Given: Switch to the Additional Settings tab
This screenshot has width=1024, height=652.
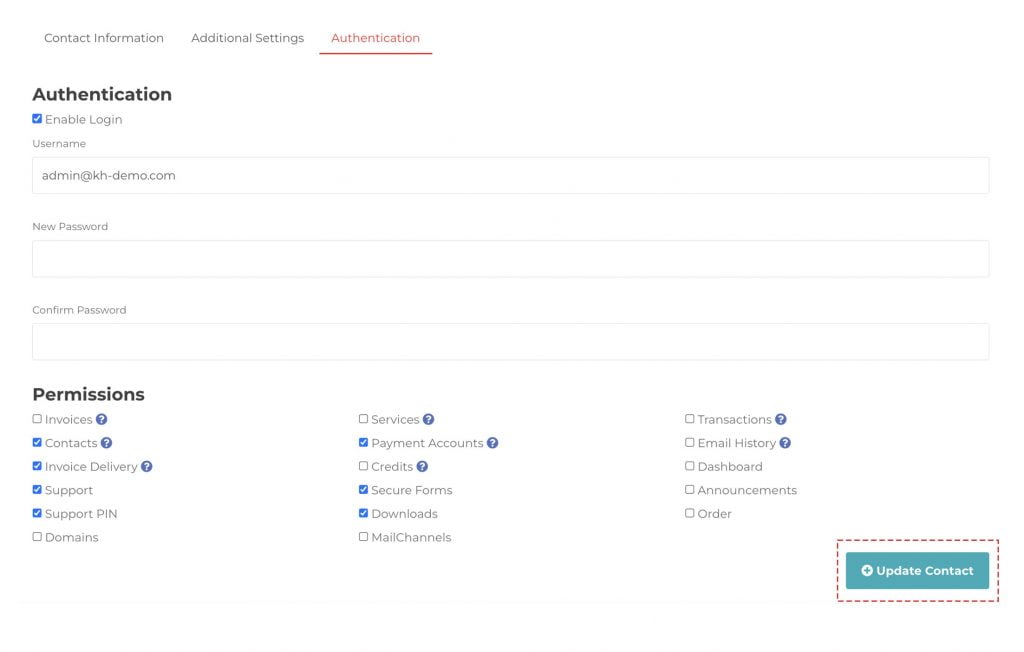Looking at the screenshot, I should [x=248, y=38].
